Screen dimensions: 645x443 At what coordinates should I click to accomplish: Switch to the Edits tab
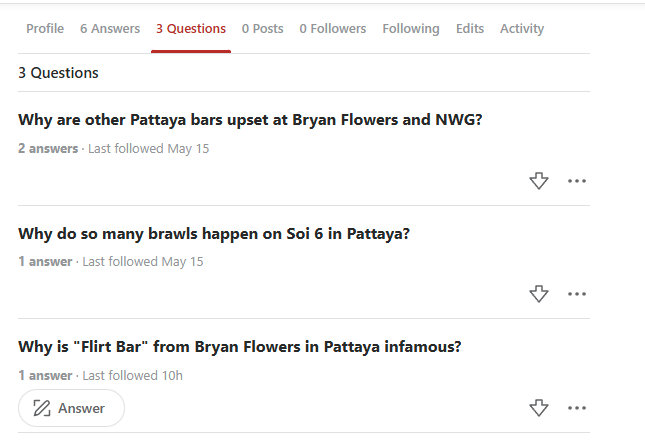(x=470, y=28)
